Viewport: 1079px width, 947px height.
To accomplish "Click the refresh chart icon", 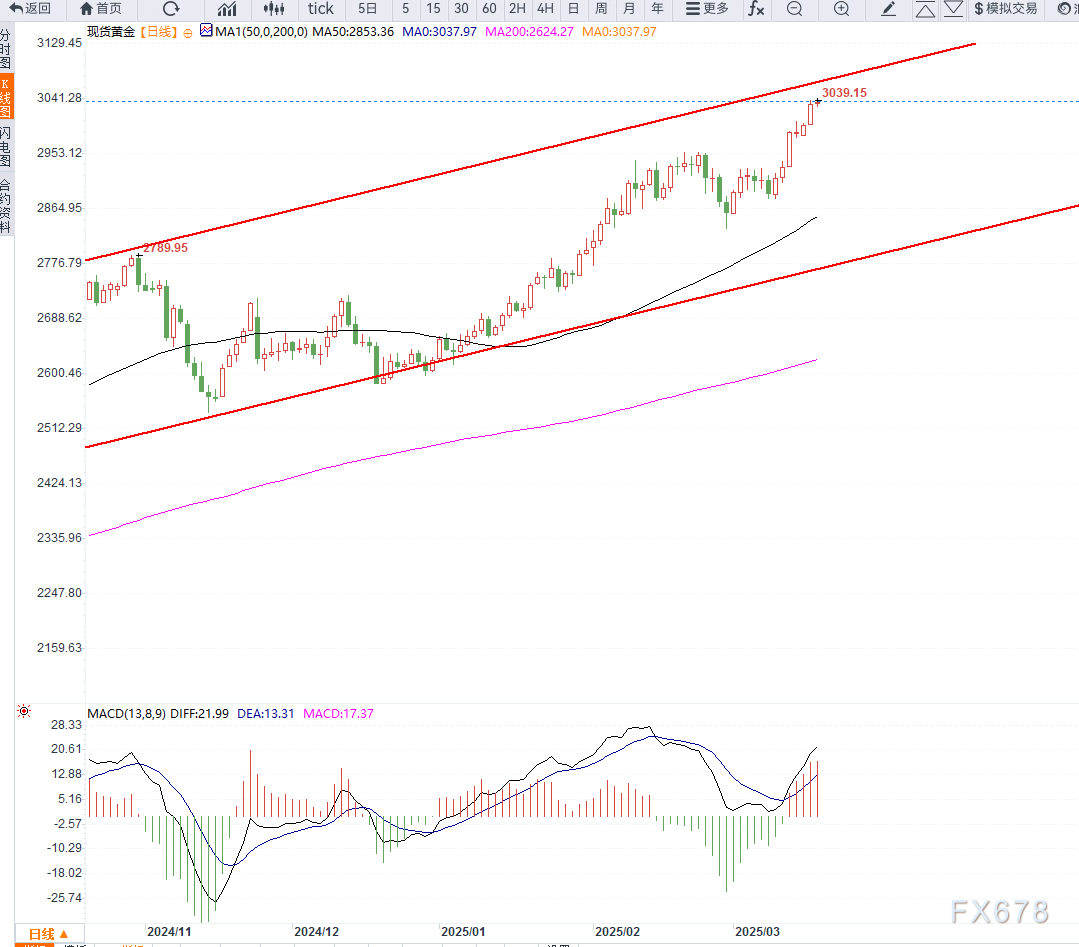I will pos(171,9).
